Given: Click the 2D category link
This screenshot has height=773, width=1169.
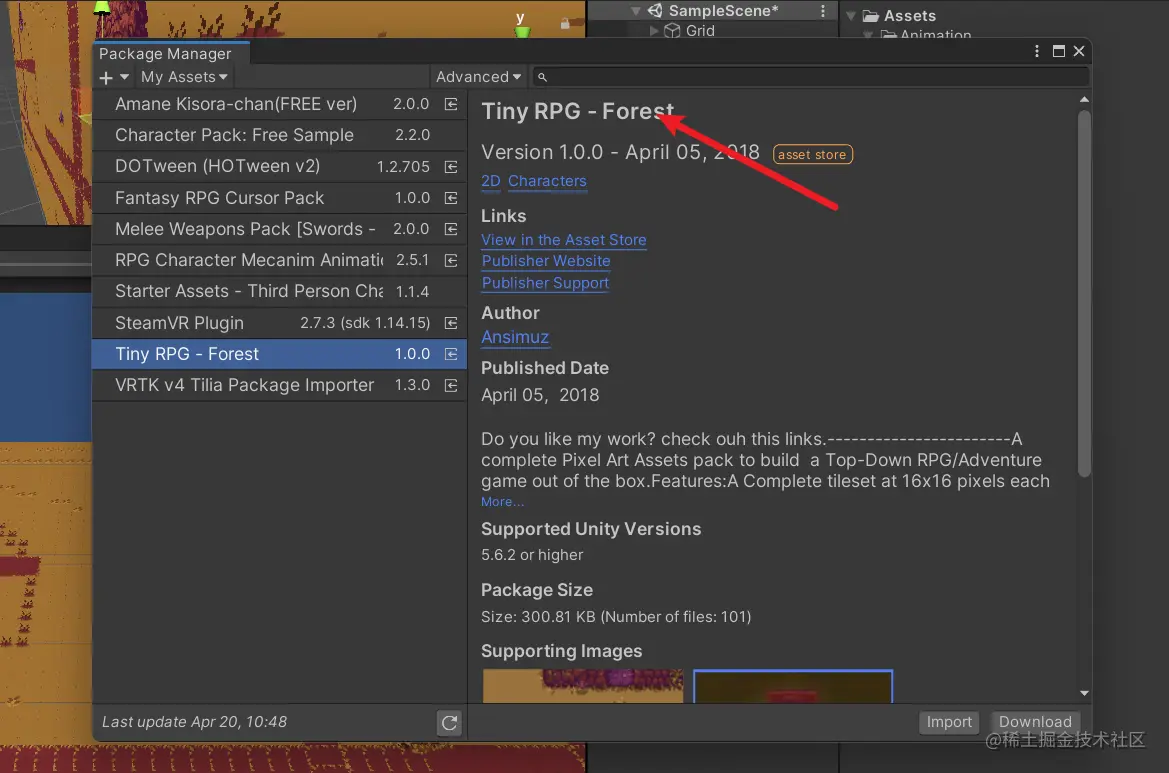Looking at the screenshot, I should 491,181.
